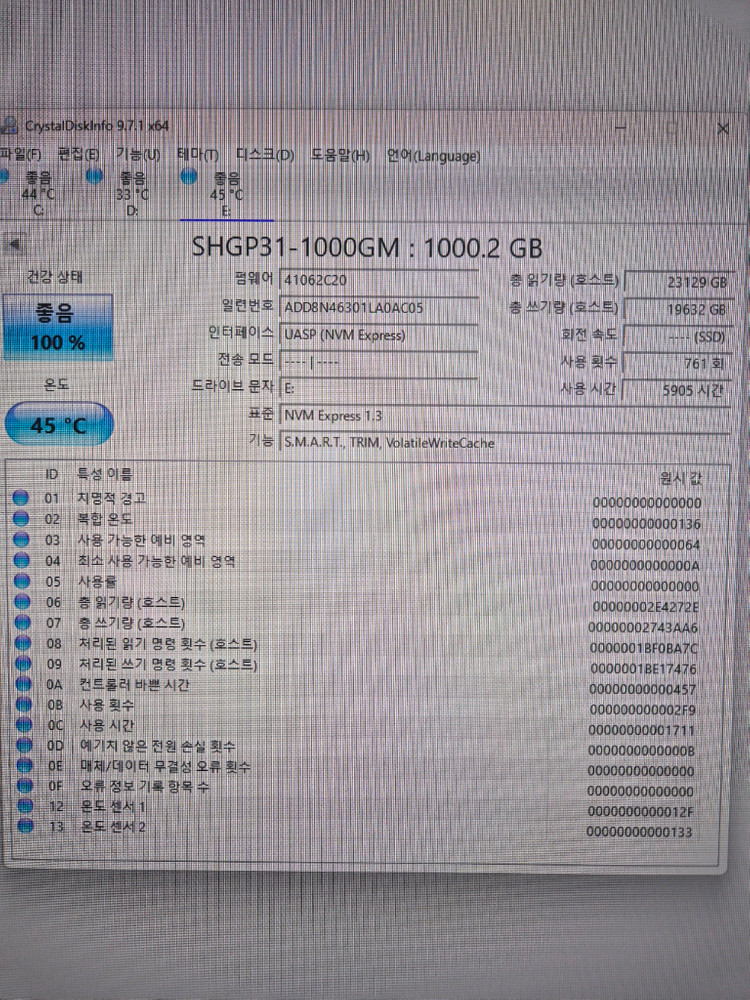This screenshot has width=750, height=1000.
Task: Open the 파일(F) menu
Action: 20,154
